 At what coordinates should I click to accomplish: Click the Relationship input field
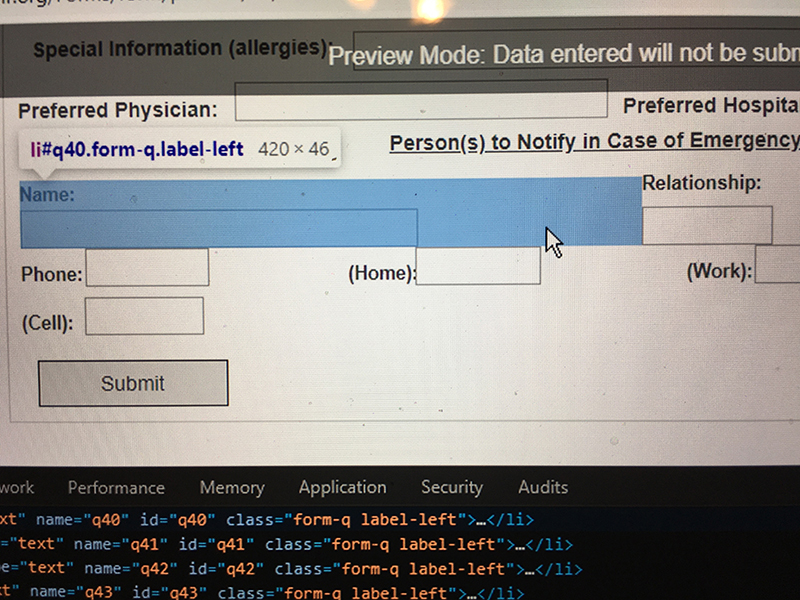707,226
